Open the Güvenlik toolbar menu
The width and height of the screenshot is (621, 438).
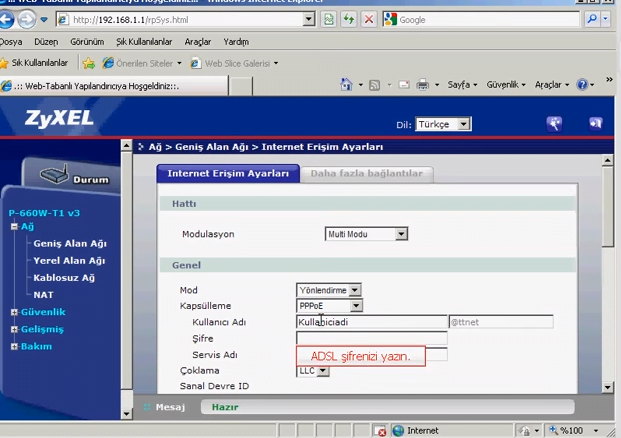tap(506, 85)
